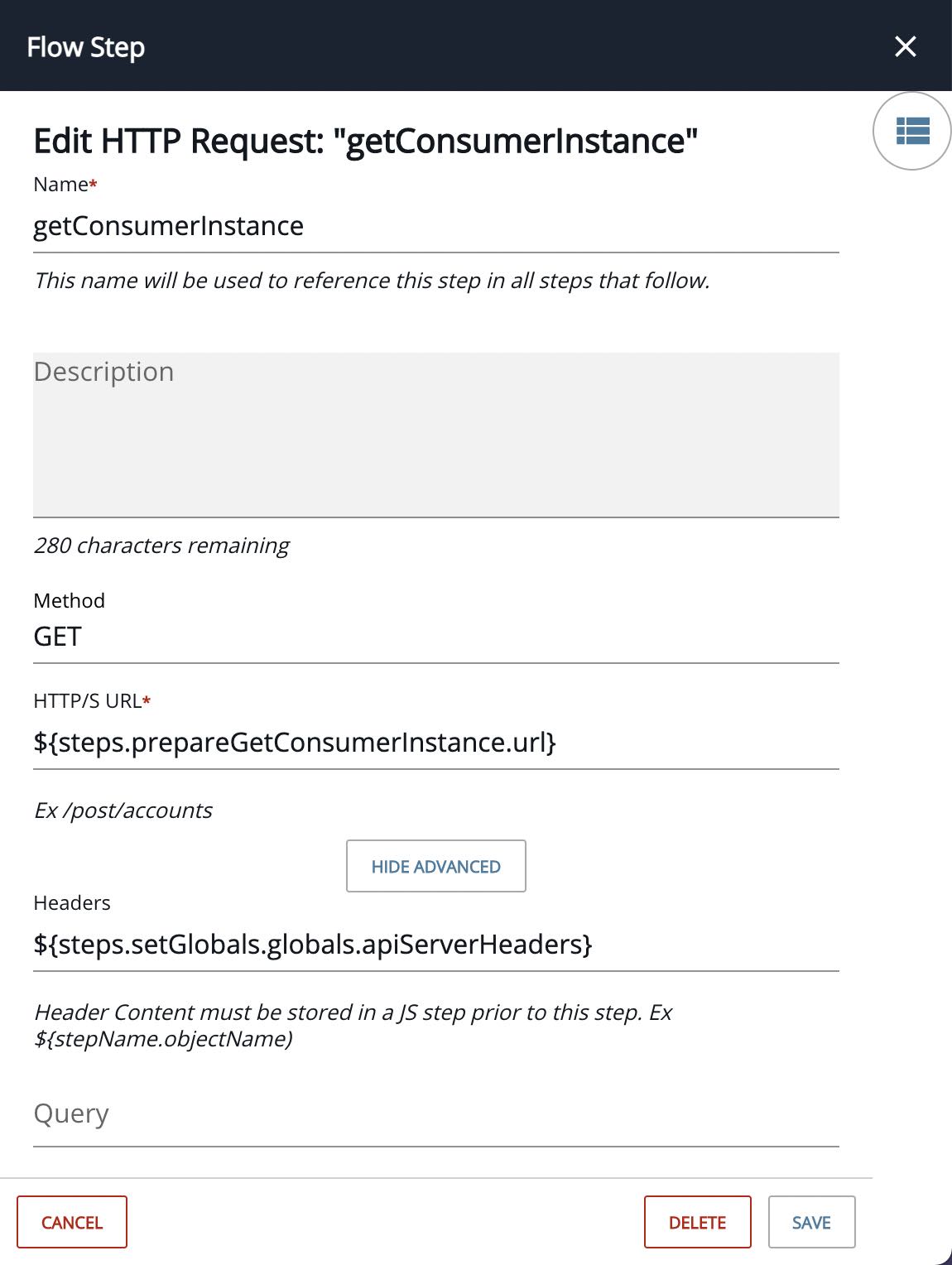The image size is (952, 1265).
Task: Click the Header Content hint text
Action: [353, 1025]
